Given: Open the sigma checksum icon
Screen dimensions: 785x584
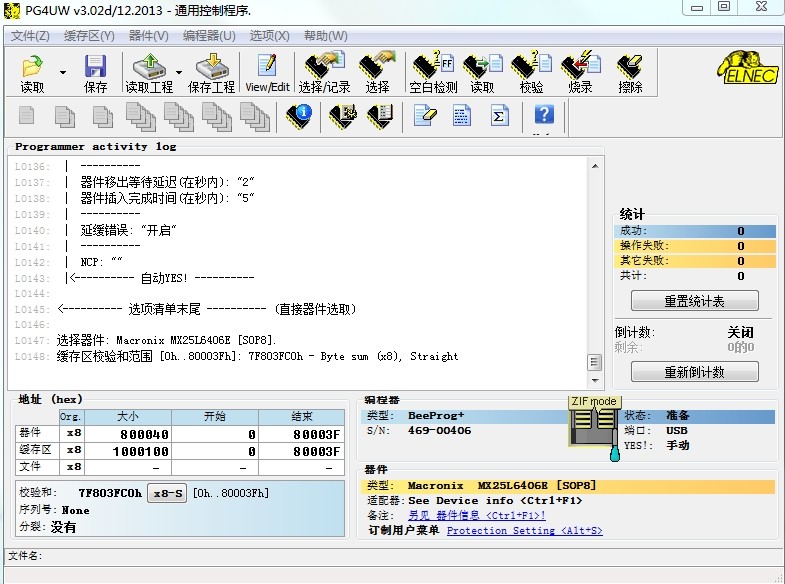Looking at the screenshot, I should (499, 116).
